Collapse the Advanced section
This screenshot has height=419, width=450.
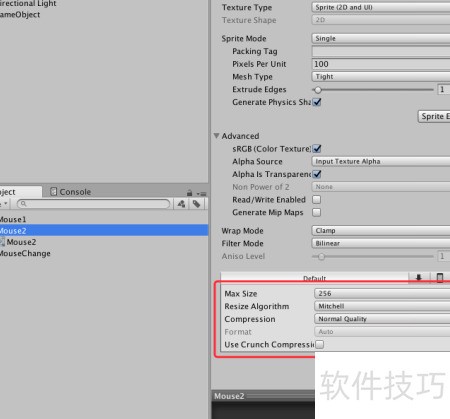point(216,136)
